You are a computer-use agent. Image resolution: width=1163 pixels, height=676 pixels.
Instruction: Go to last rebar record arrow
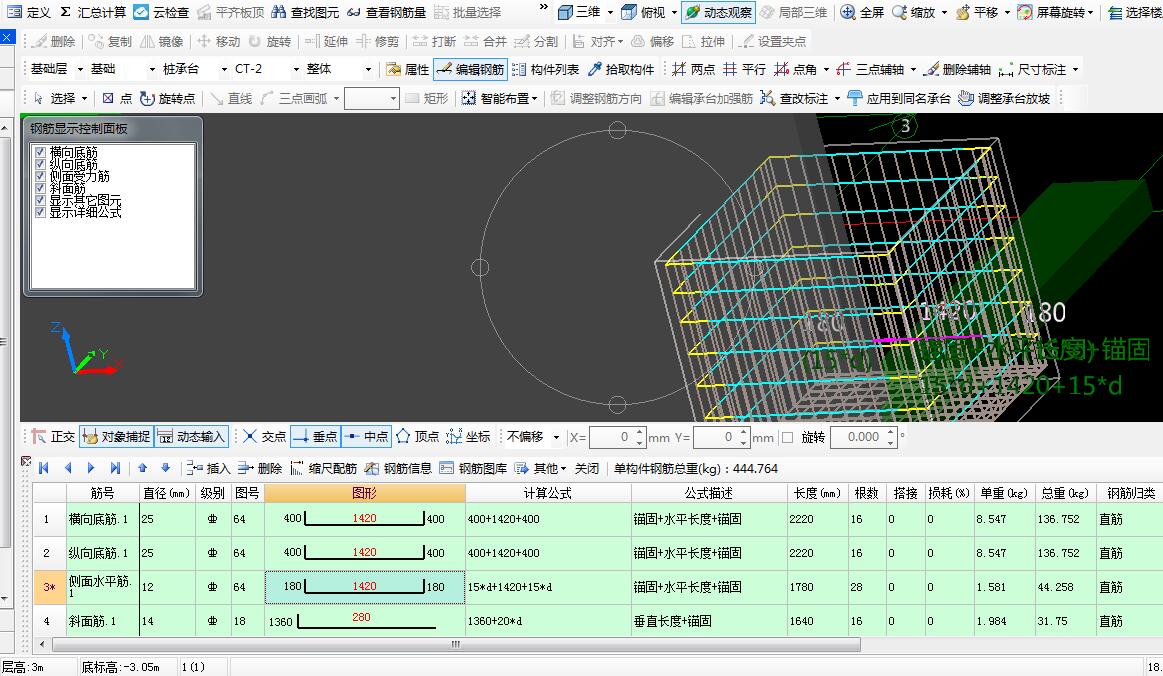click(x=115, y=468)
